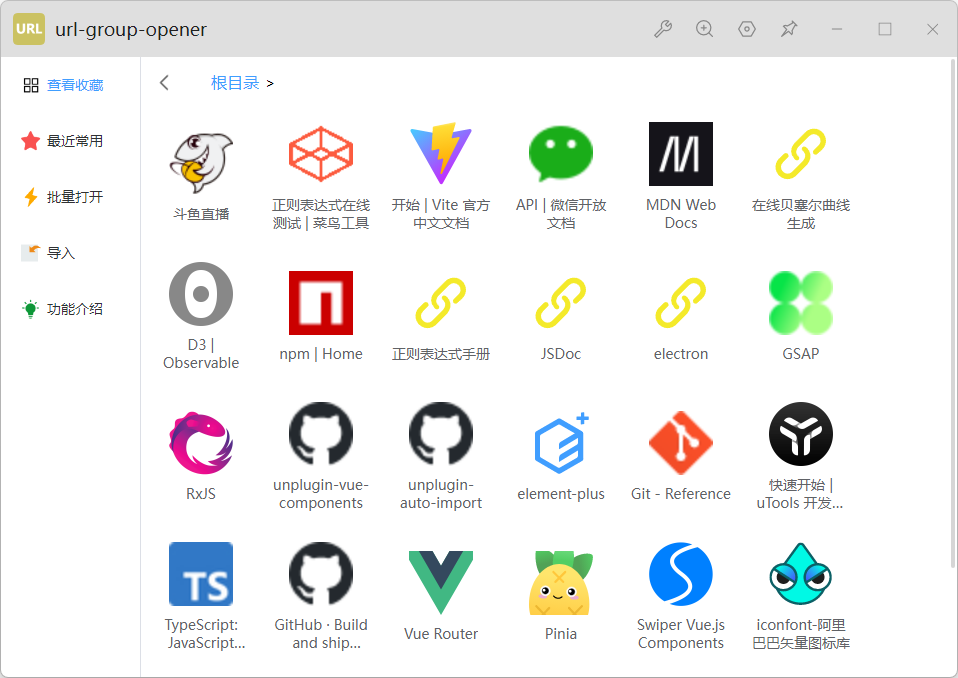Click the 根目录 breadcrumb link
This screenshot has height=678, width=958.
[x=235, y=83]
